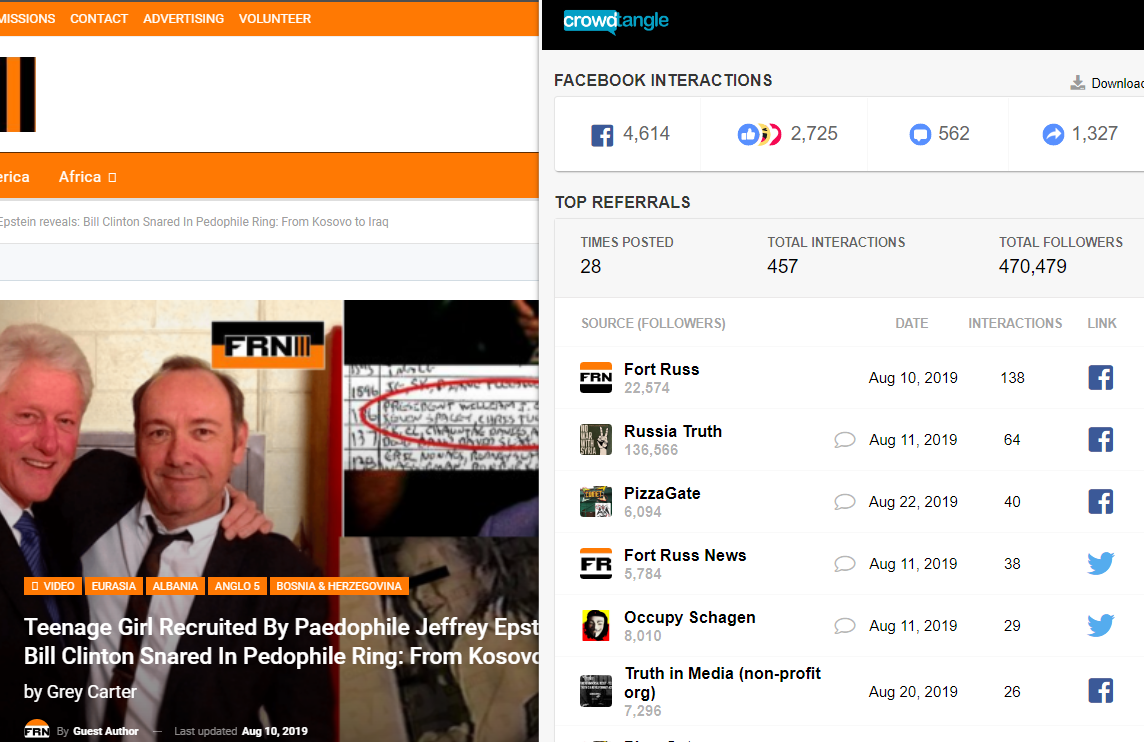The height and width of the screenshot is (742, 1144).
Task: Click the ALBANIA category tag
Action: 175,586
